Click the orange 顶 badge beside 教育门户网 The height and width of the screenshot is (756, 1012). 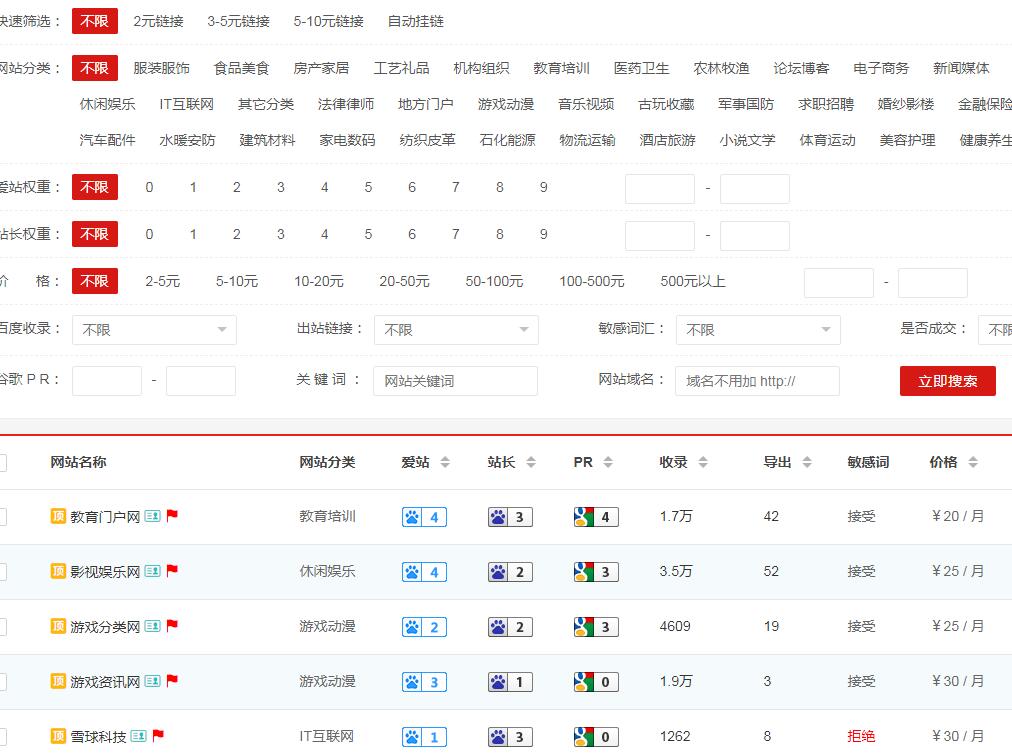click(x=57, y=517)
